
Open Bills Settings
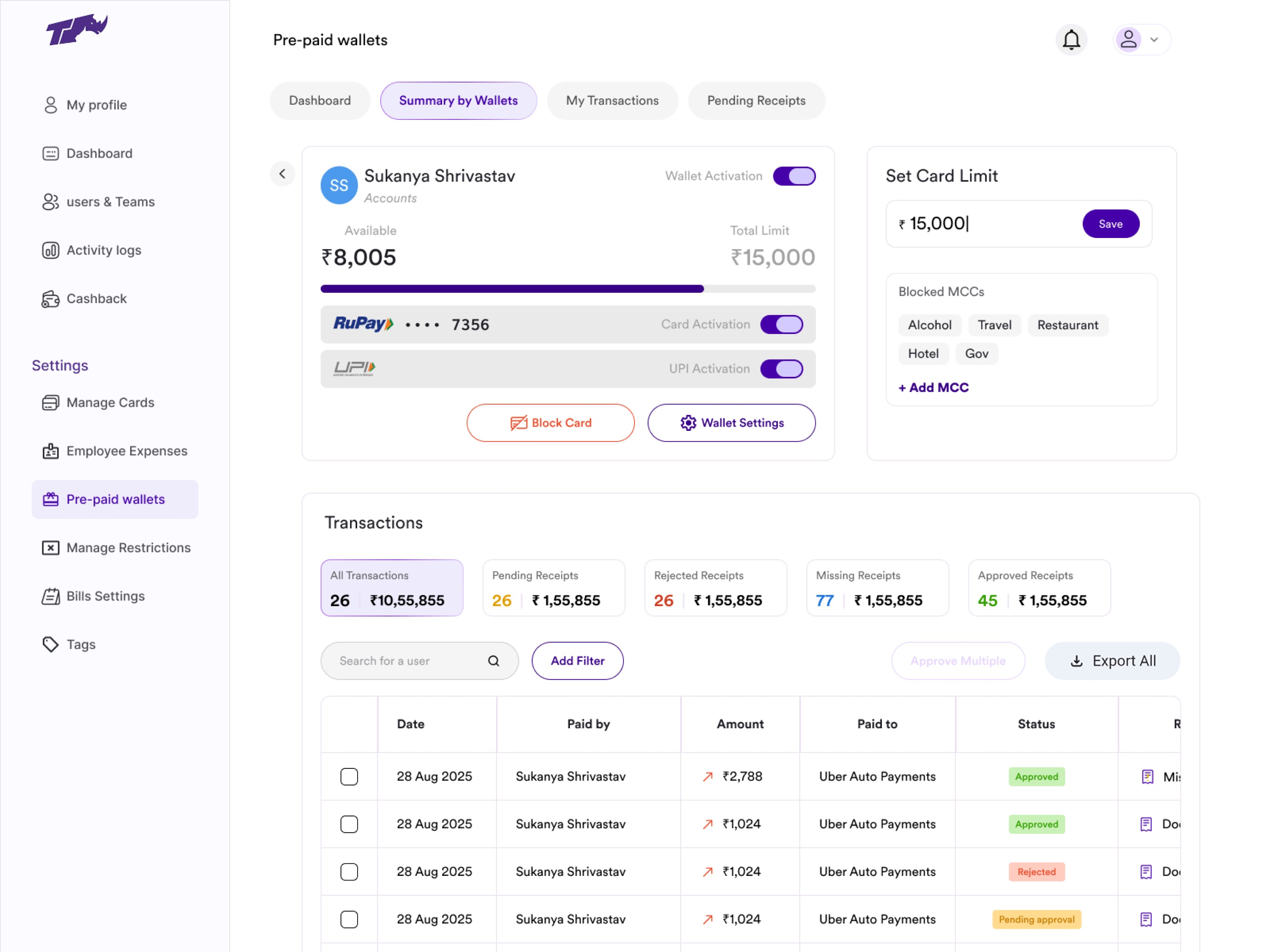click(x=93, y=596)
